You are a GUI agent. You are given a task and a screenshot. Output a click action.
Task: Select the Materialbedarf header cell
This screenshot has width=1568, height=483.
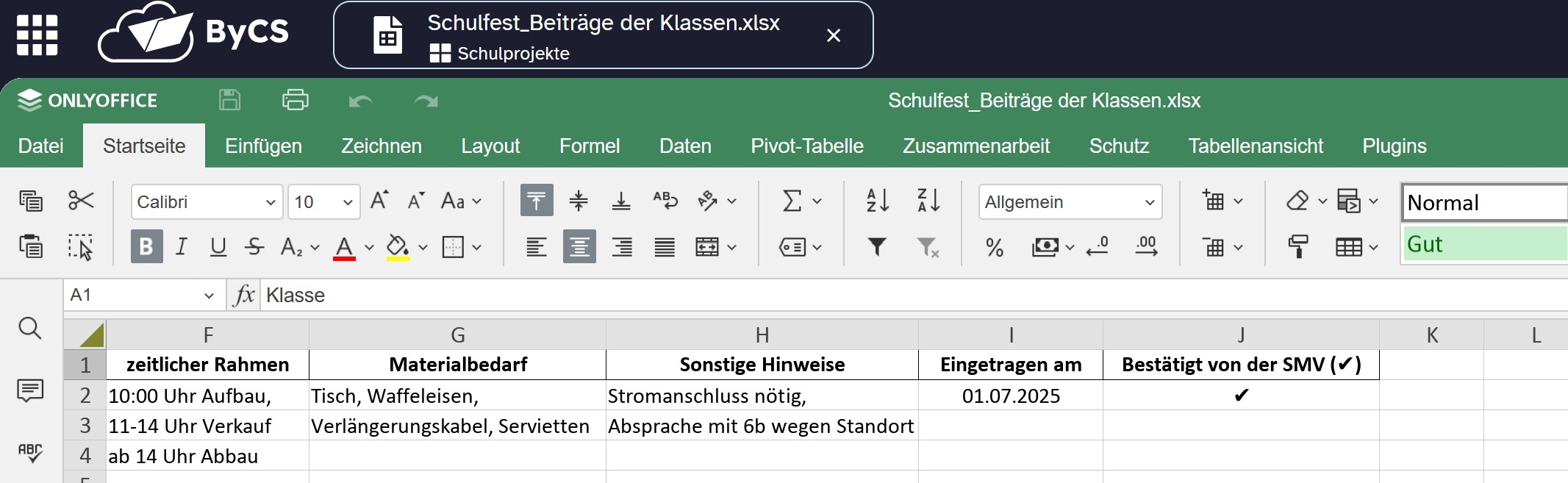(457, 365)
